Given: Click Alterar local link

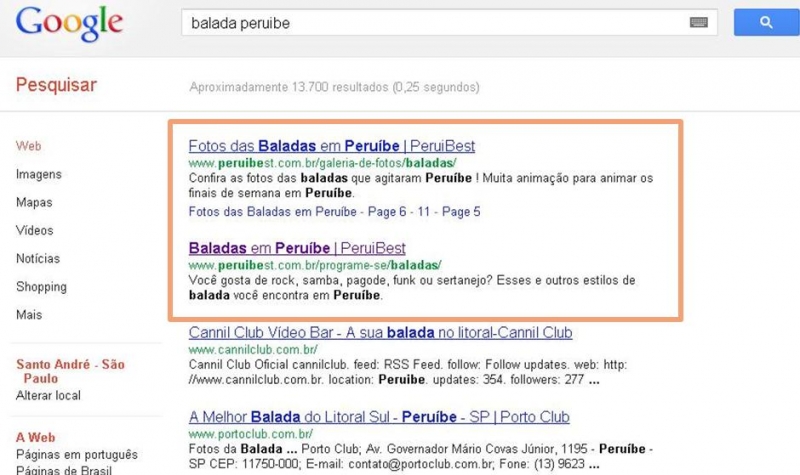Looking at the screenshot, I should [x=48, y=395].
